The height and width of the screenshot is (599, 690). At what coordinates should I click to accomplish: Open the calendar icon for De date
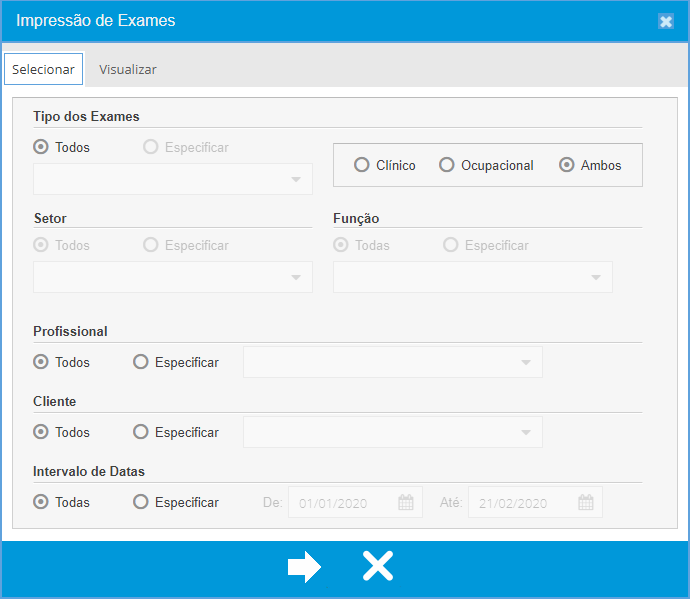click(406, 503)
